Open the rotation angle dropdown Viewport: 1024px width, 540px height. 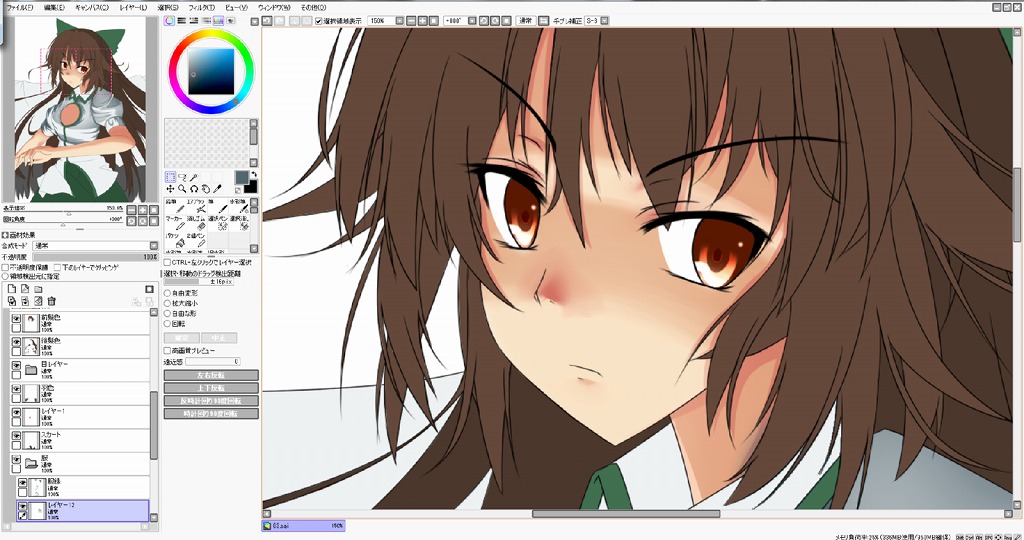pos(473,21)
